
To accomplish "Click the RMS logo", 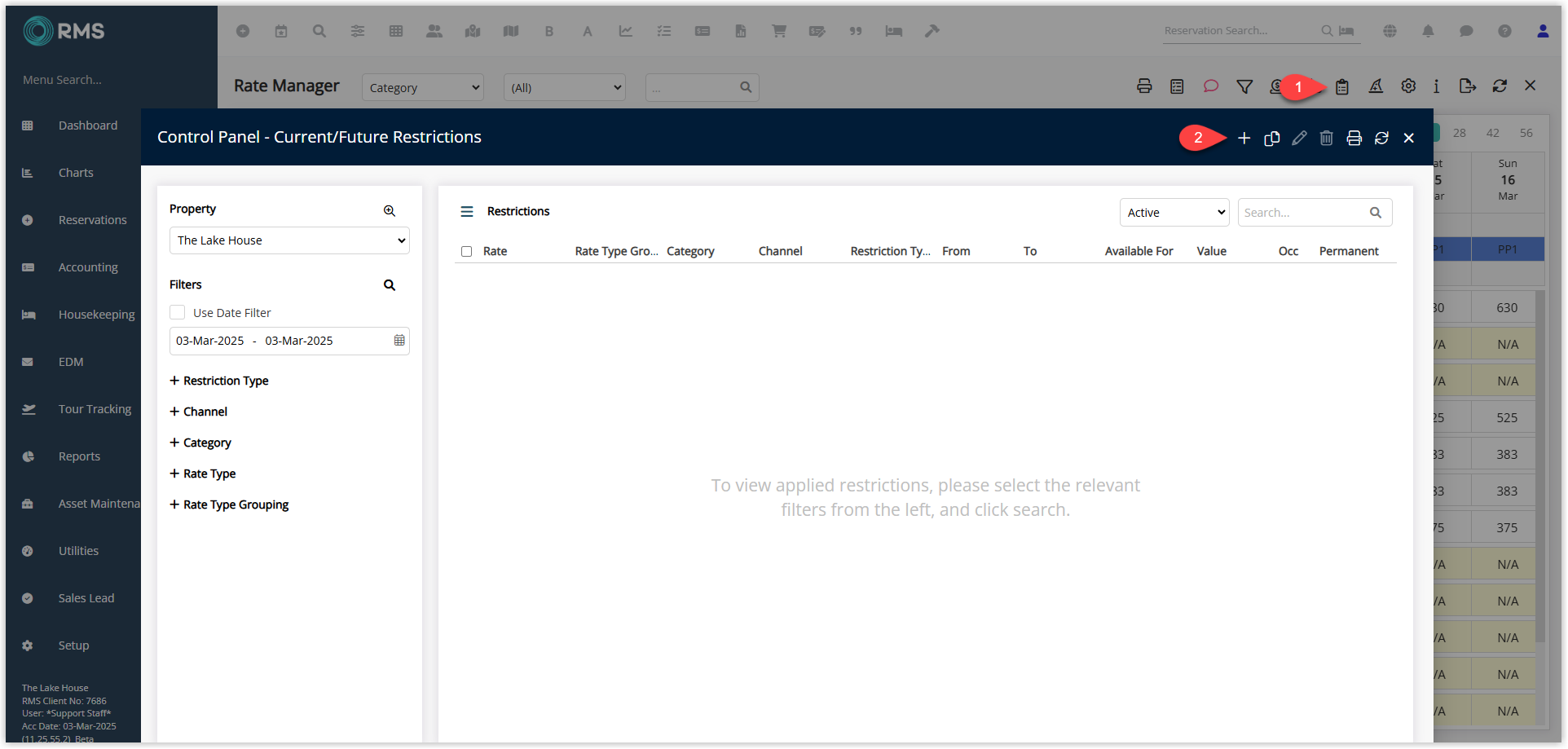I will [x=64, y=31].
